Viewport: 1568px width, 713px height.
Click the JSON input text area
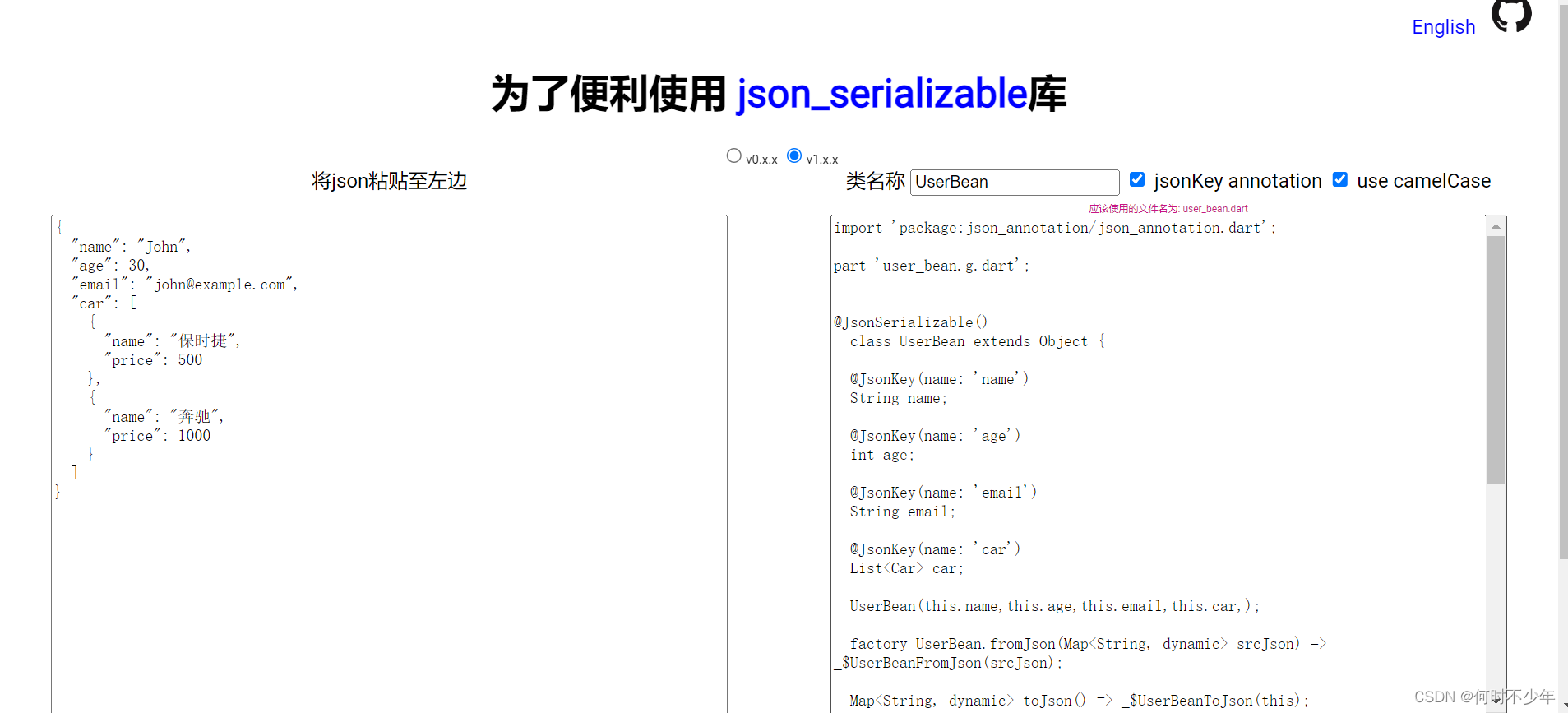click(389, 464)
